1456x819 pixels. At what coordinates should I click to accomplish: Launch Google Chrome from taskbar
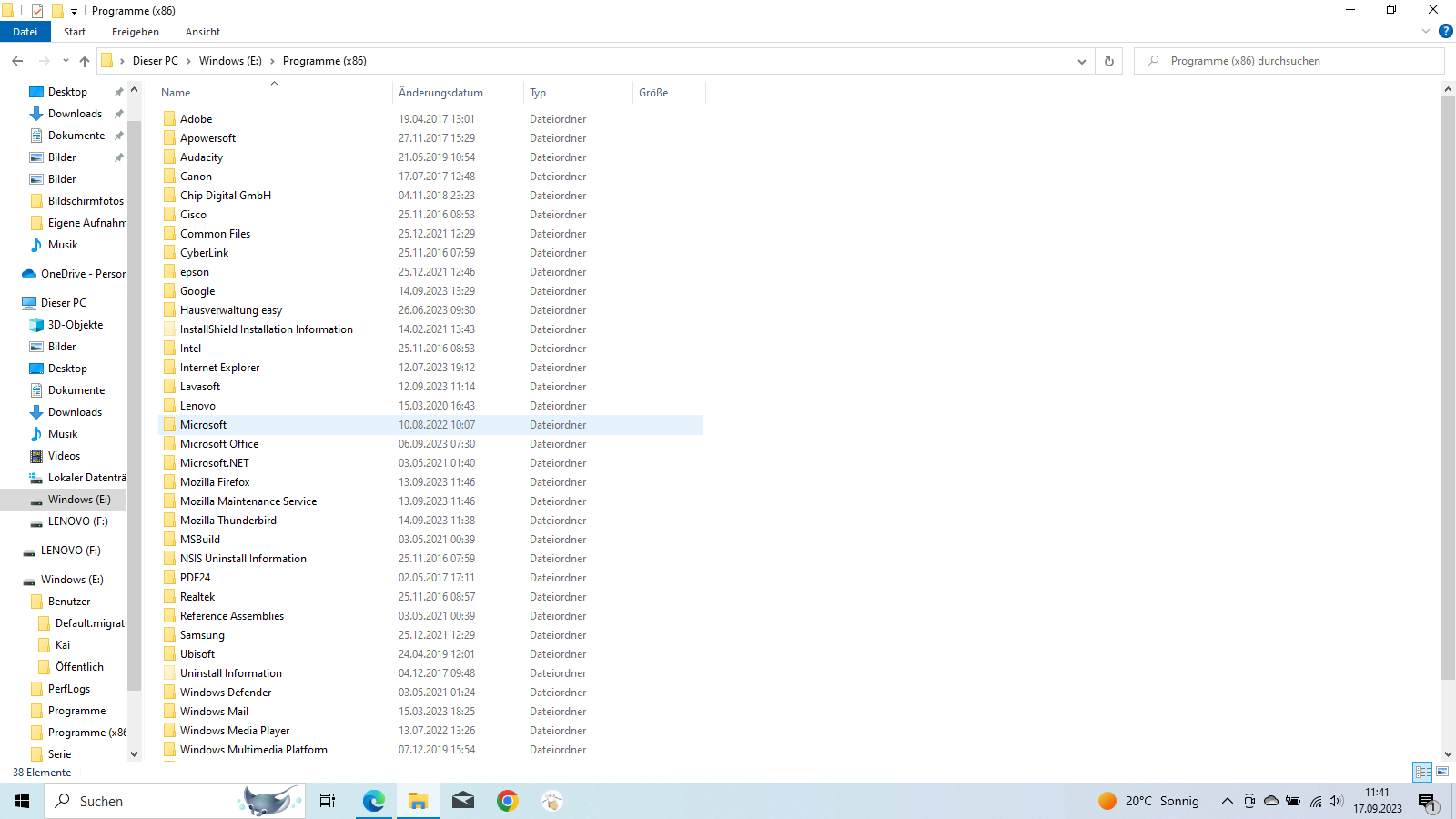click(507, 801)
